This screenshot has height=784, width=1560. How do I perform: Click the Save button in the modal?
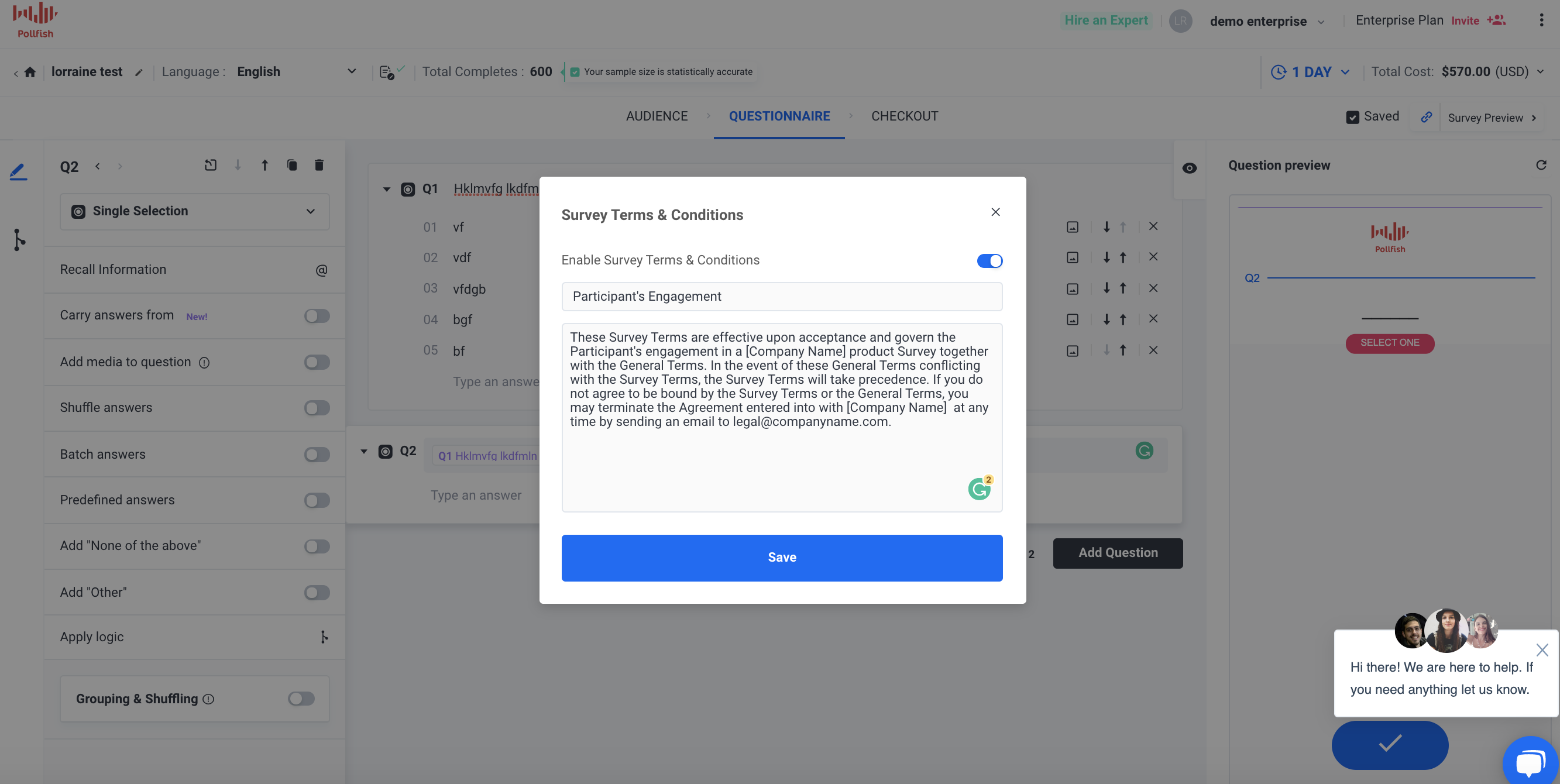click(782, 557)
